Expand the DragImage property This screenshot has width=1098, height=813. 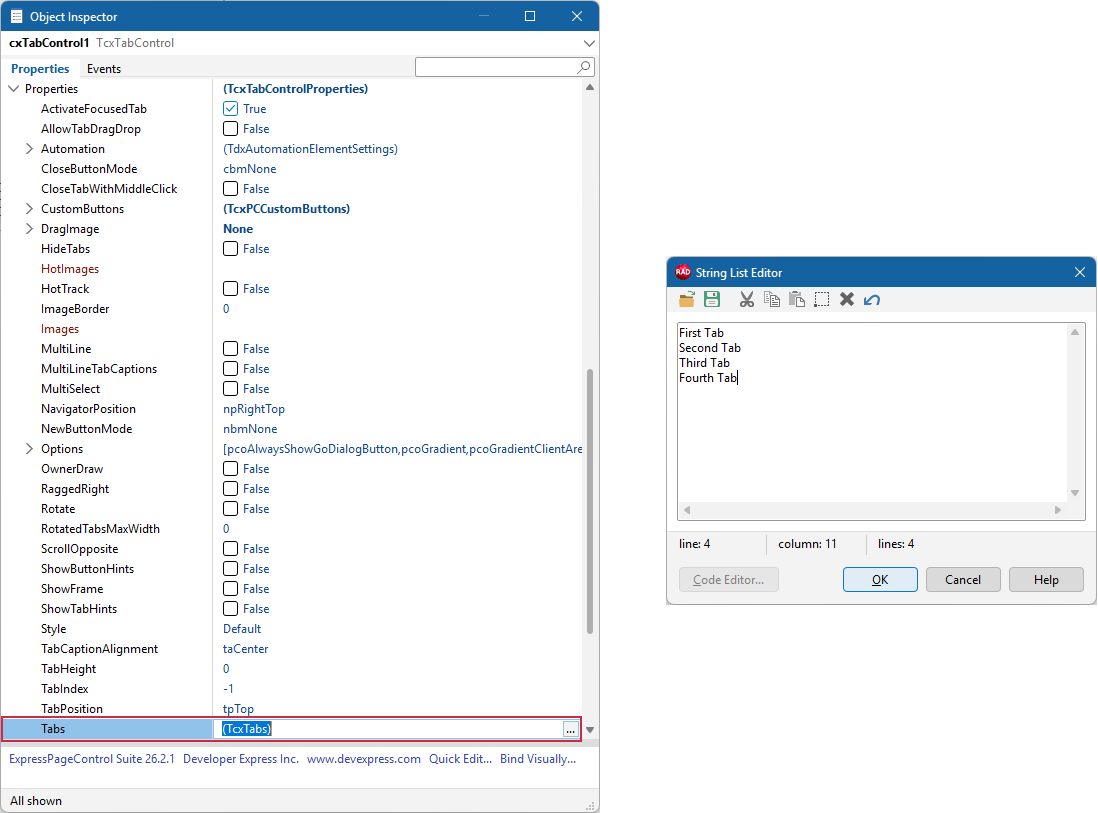click(x=29, y=229)
